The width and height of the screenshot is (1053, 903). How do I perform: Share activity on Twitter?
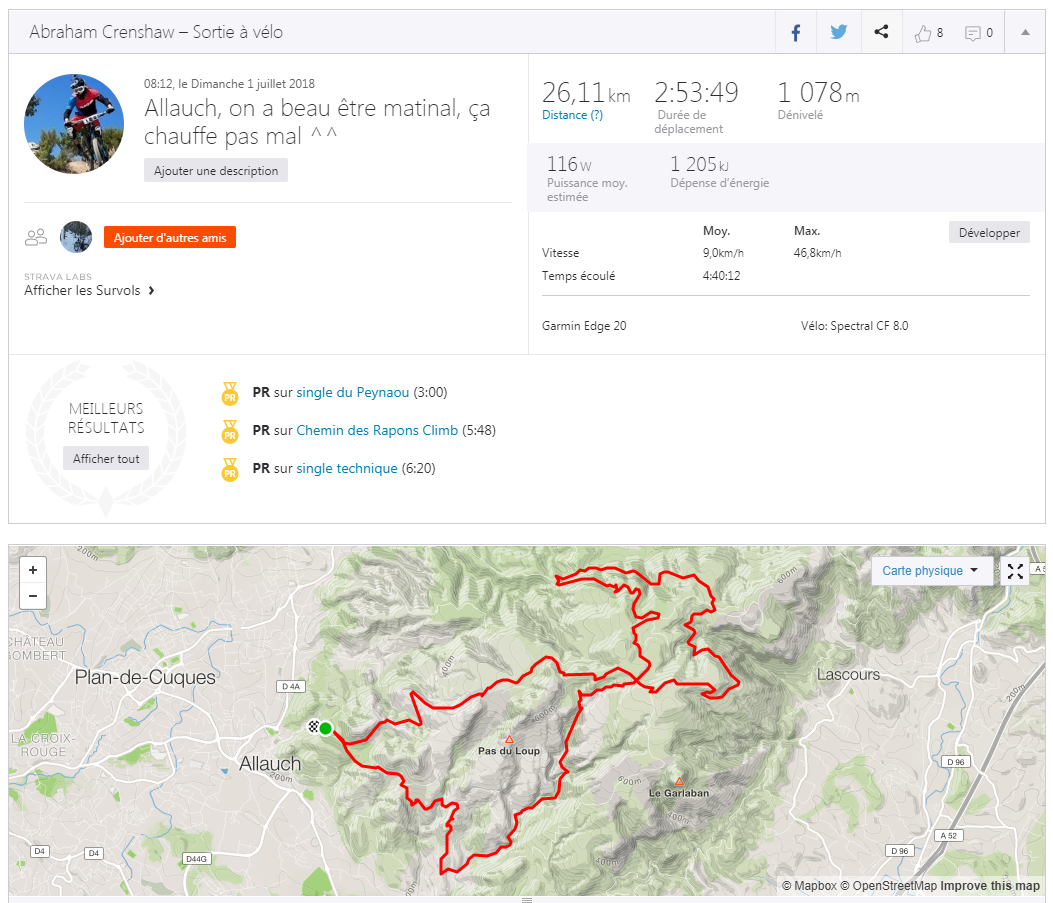[838, 33]
